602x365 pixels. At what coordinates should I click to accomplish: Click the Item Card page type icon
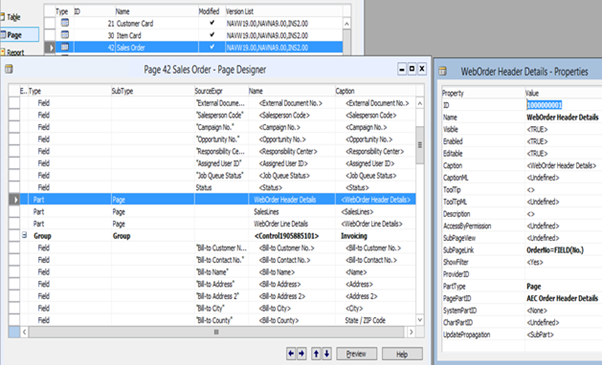click(x=65, y=35)
